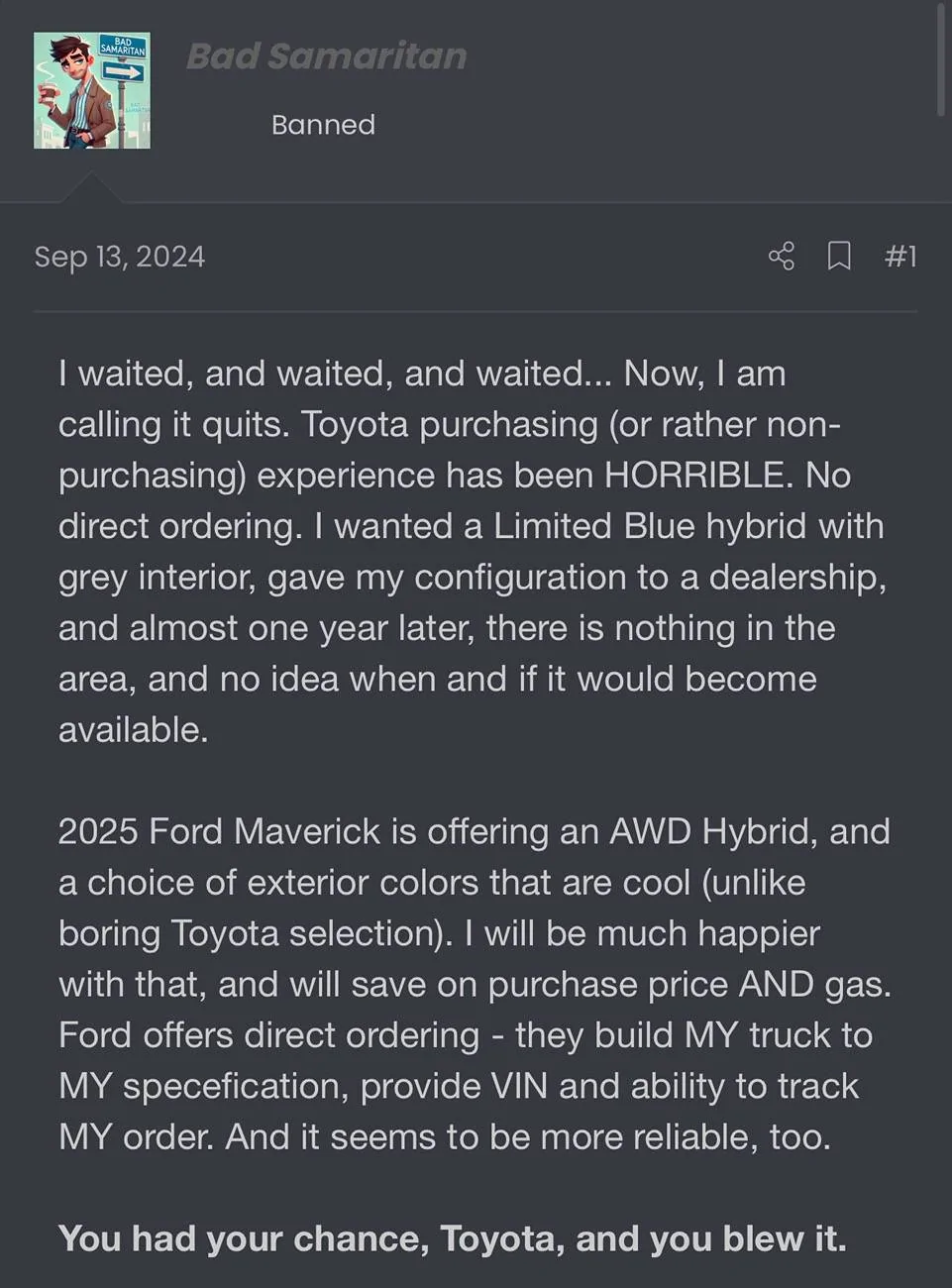952x1288 pixels.
Task: Open the Bad Samaritan avatar image
Action: (x=92, y=90)
